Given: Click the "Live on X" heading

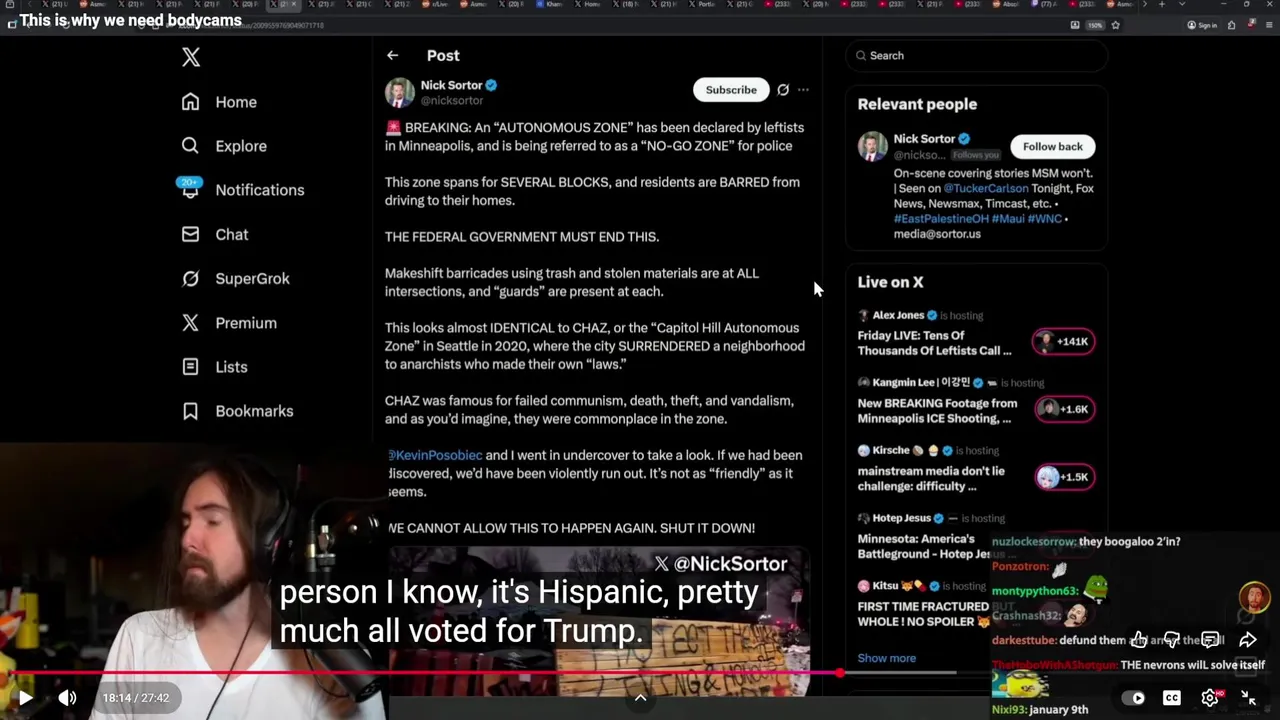Looking at the screenshot, I should [890, 282].
